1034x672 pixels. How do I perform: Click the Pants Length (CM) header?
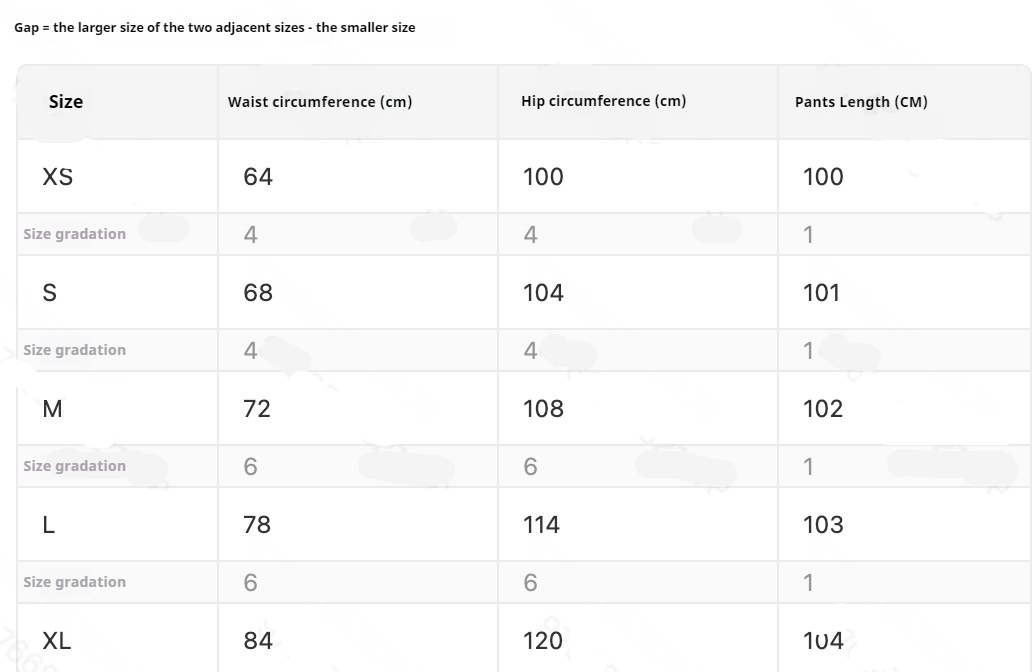click(x=861, y=102)
